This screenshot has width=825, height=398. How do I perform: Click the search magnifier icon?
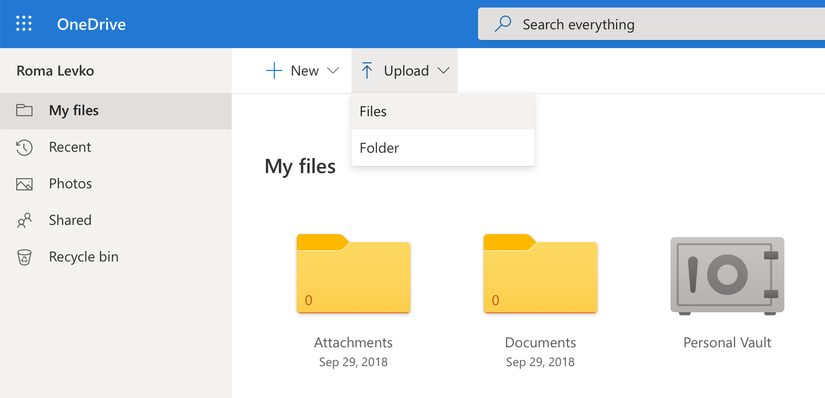[503, 24]
